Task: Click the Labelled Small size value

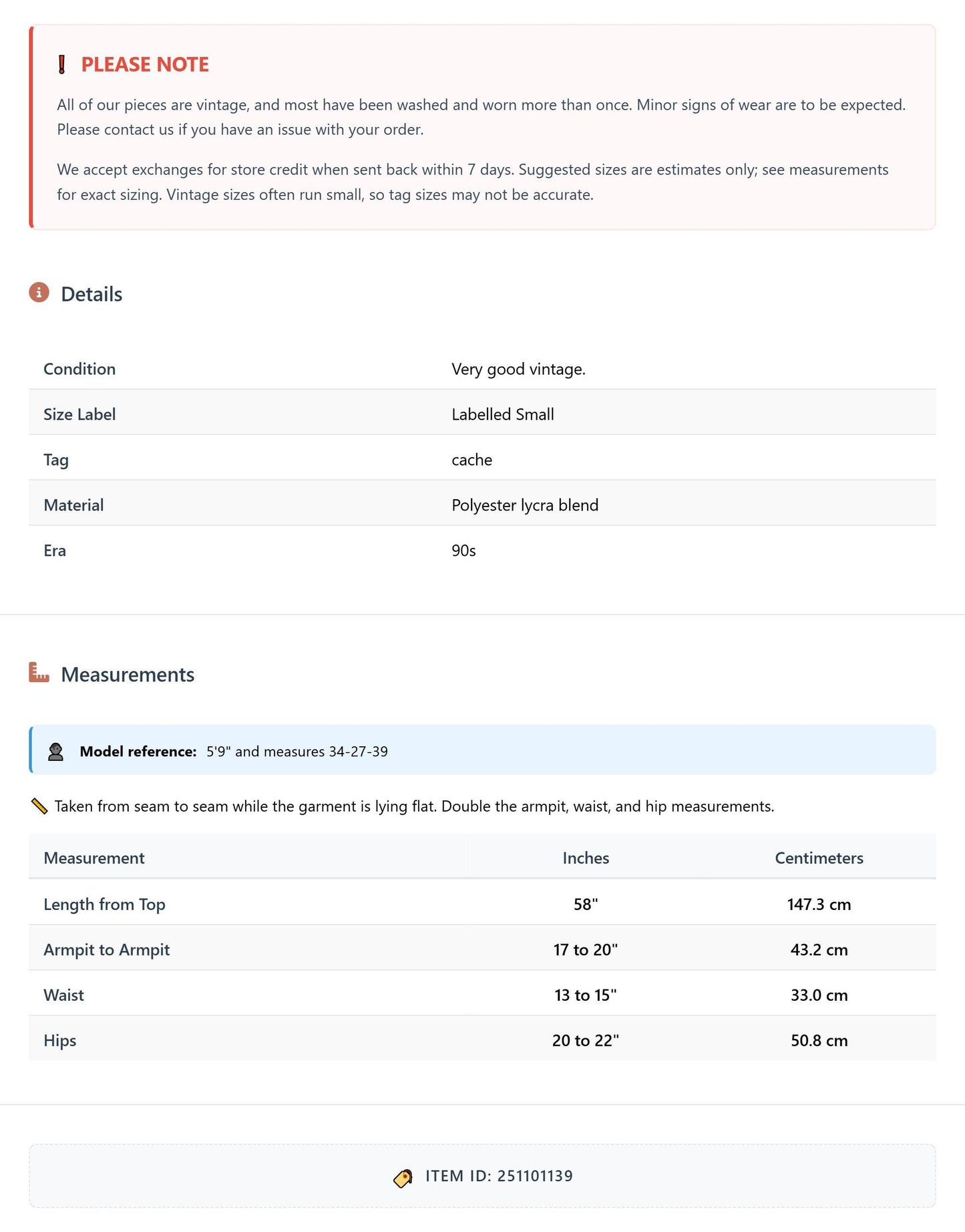Action: 503,415
